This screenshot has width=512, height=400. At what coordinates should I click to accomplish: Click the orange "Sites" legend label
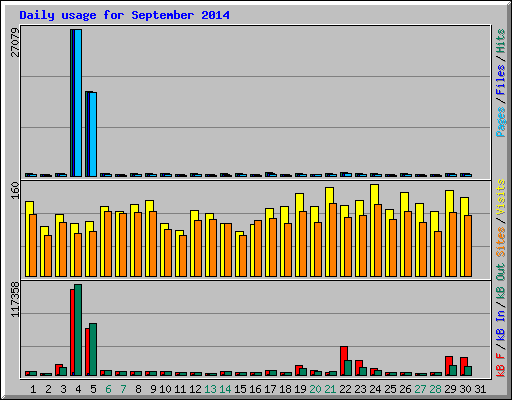[x=501, y=242]
